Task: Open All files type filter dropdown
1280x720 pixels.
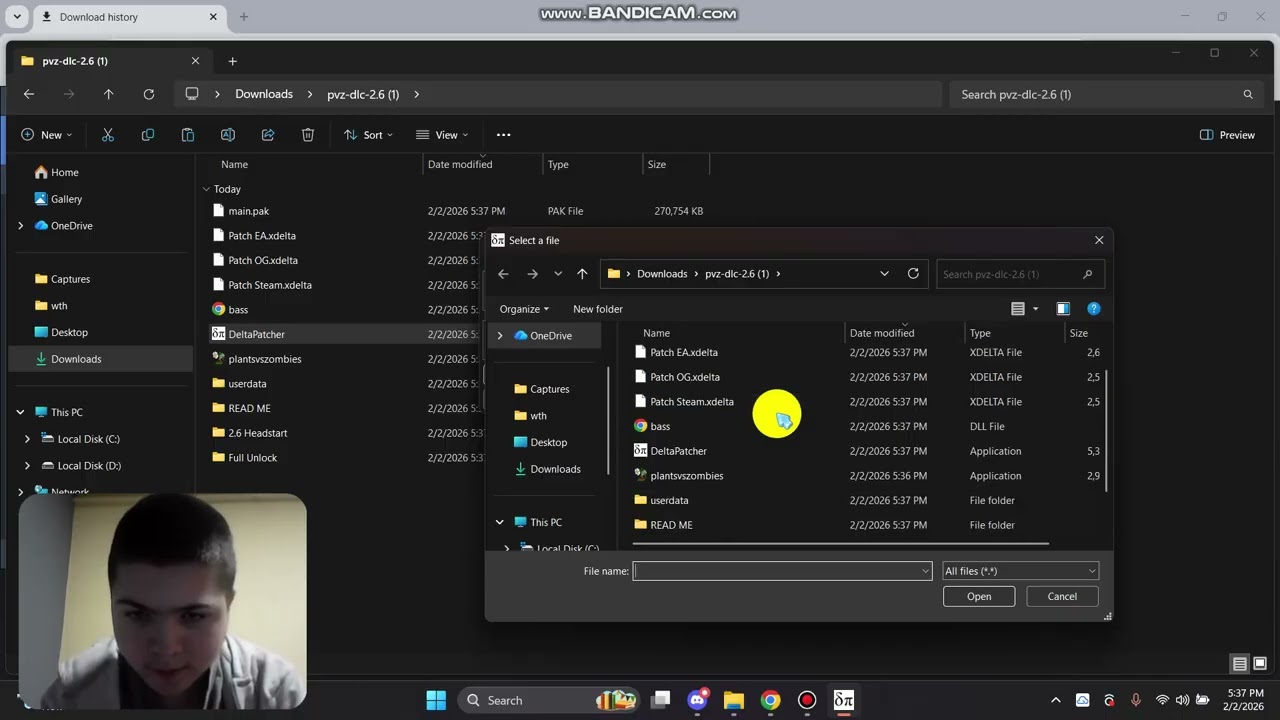Action: click(1020, 571)
